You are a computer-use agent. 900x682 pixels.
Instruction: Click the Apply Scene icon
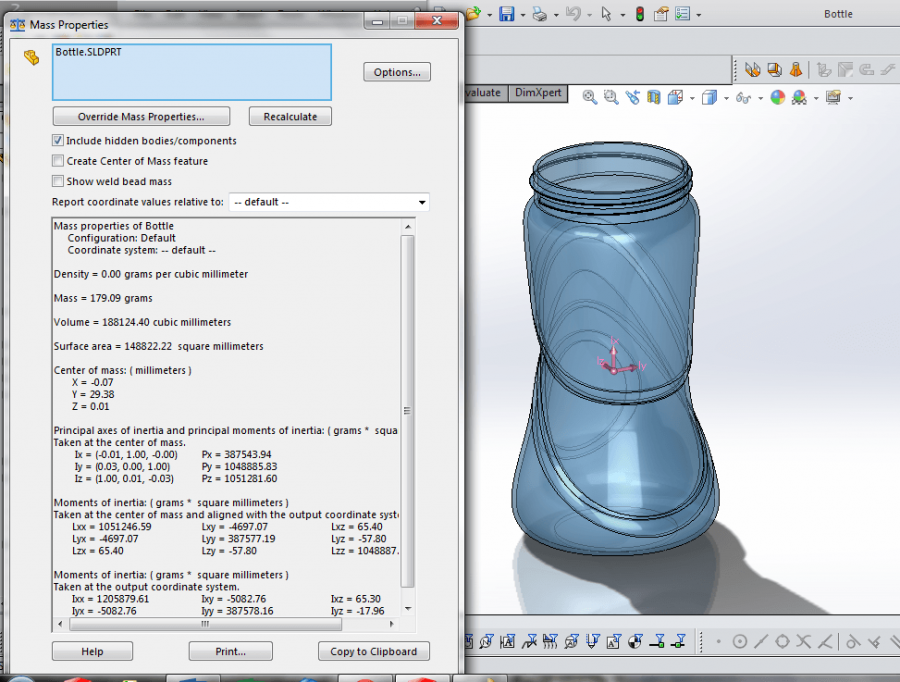click(800, 97)
